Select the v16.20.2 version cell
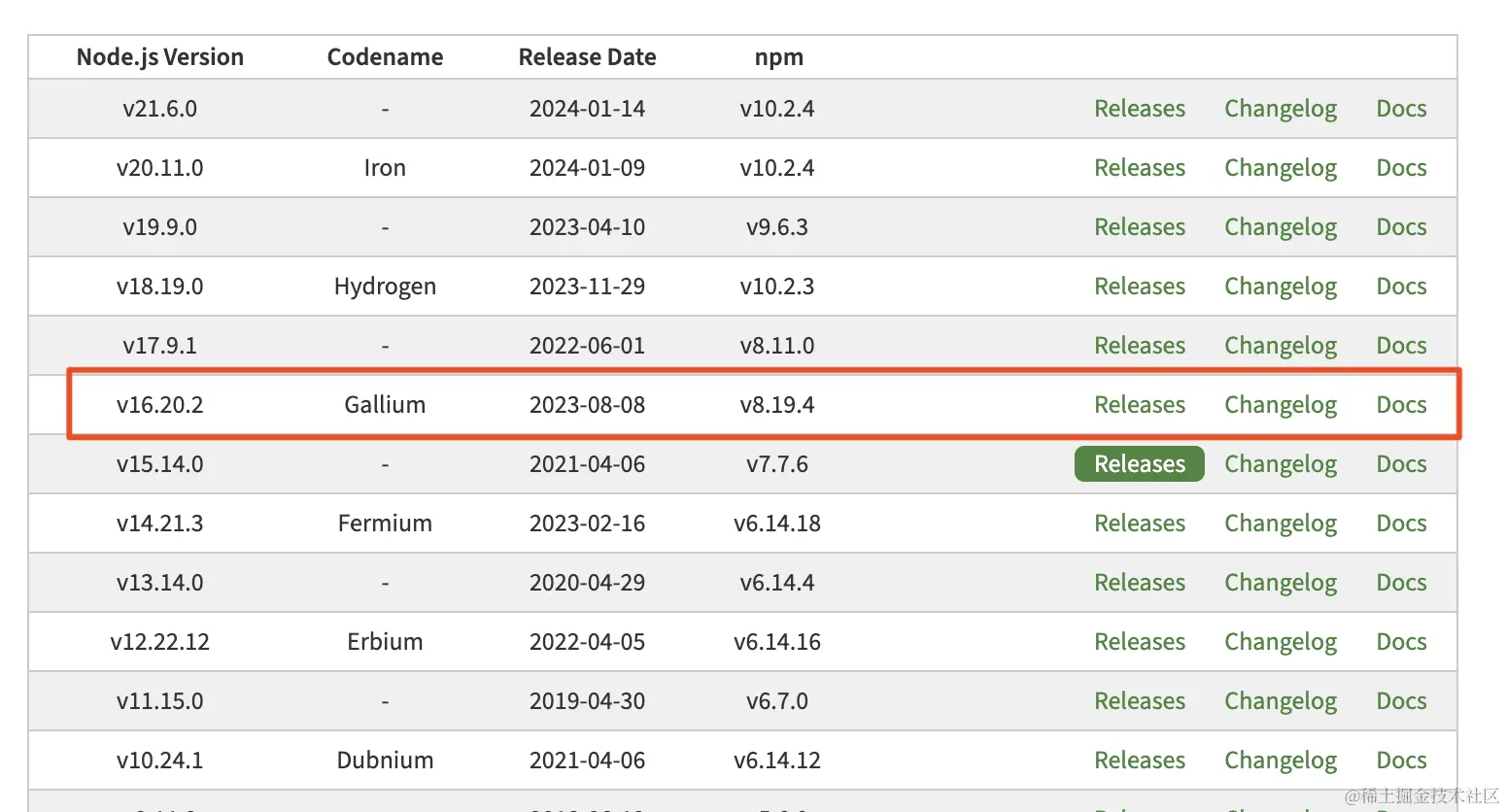 click(x=160, y=405)
